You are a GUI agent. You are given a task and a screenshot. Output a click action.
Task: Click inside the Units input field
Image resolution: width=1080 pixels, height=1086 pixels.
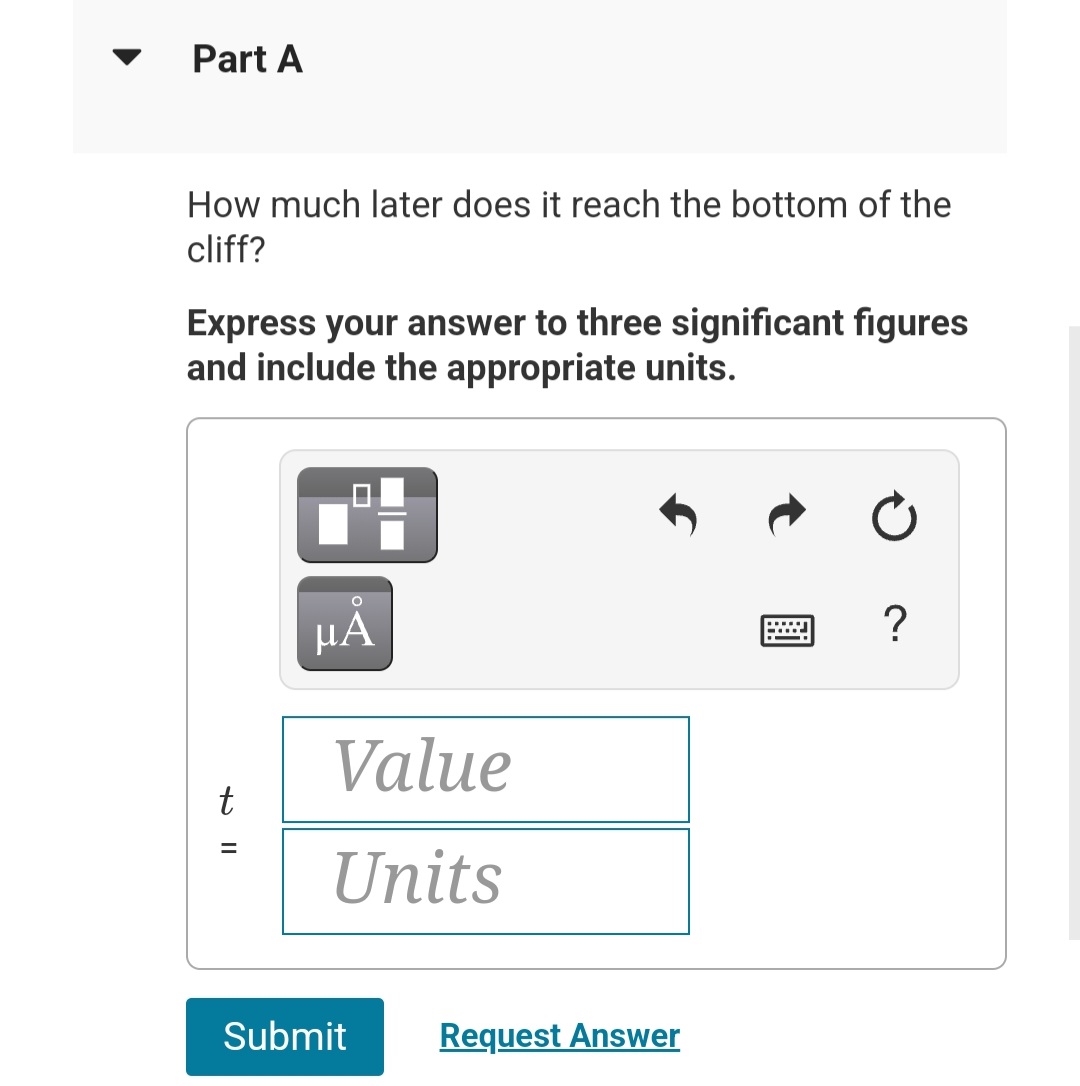pos(486,880)
